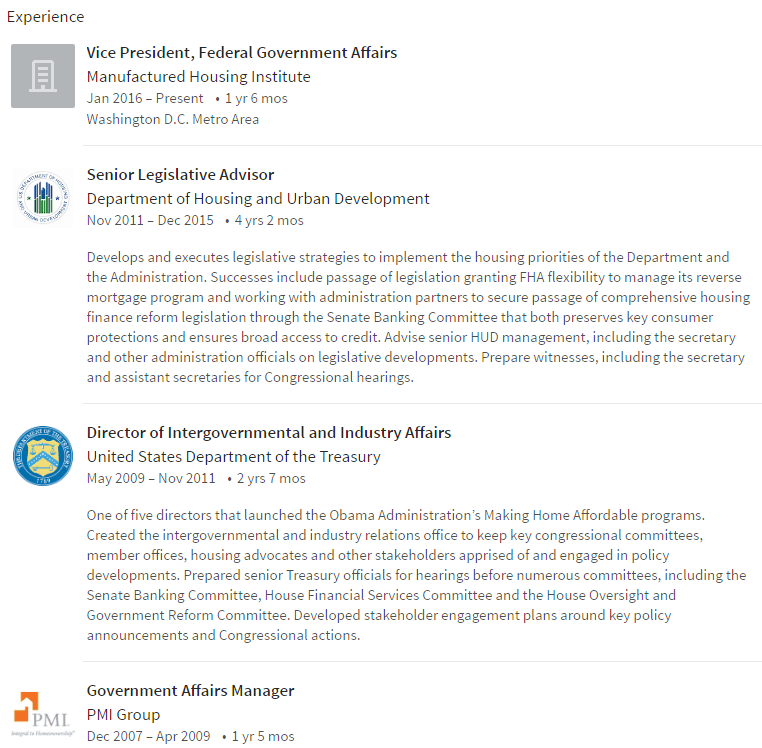Open the HUD department seal logo
This screenshot has width=762, height=748.
coord(43,198)
